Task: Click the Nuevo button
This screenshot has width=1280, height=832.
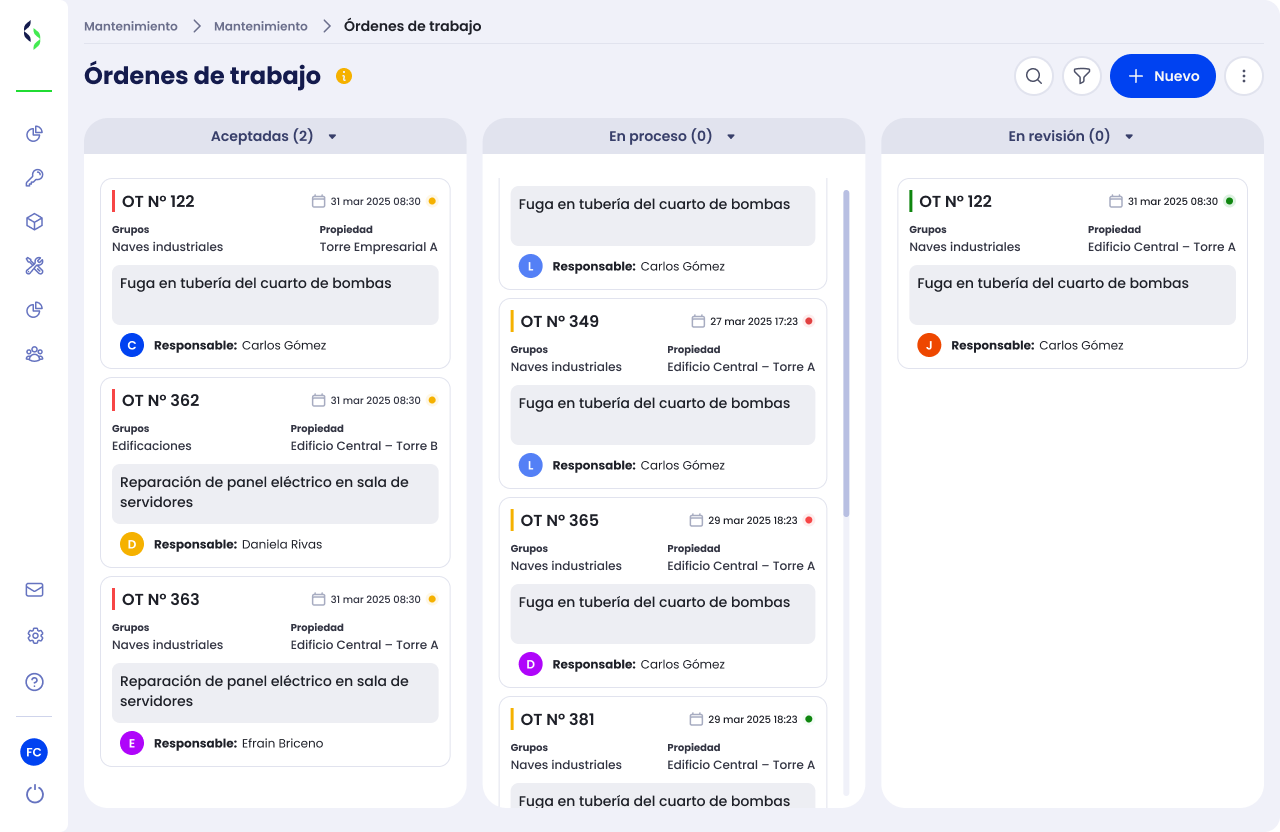Action: pyautogui.click(x=1163, y=76)
